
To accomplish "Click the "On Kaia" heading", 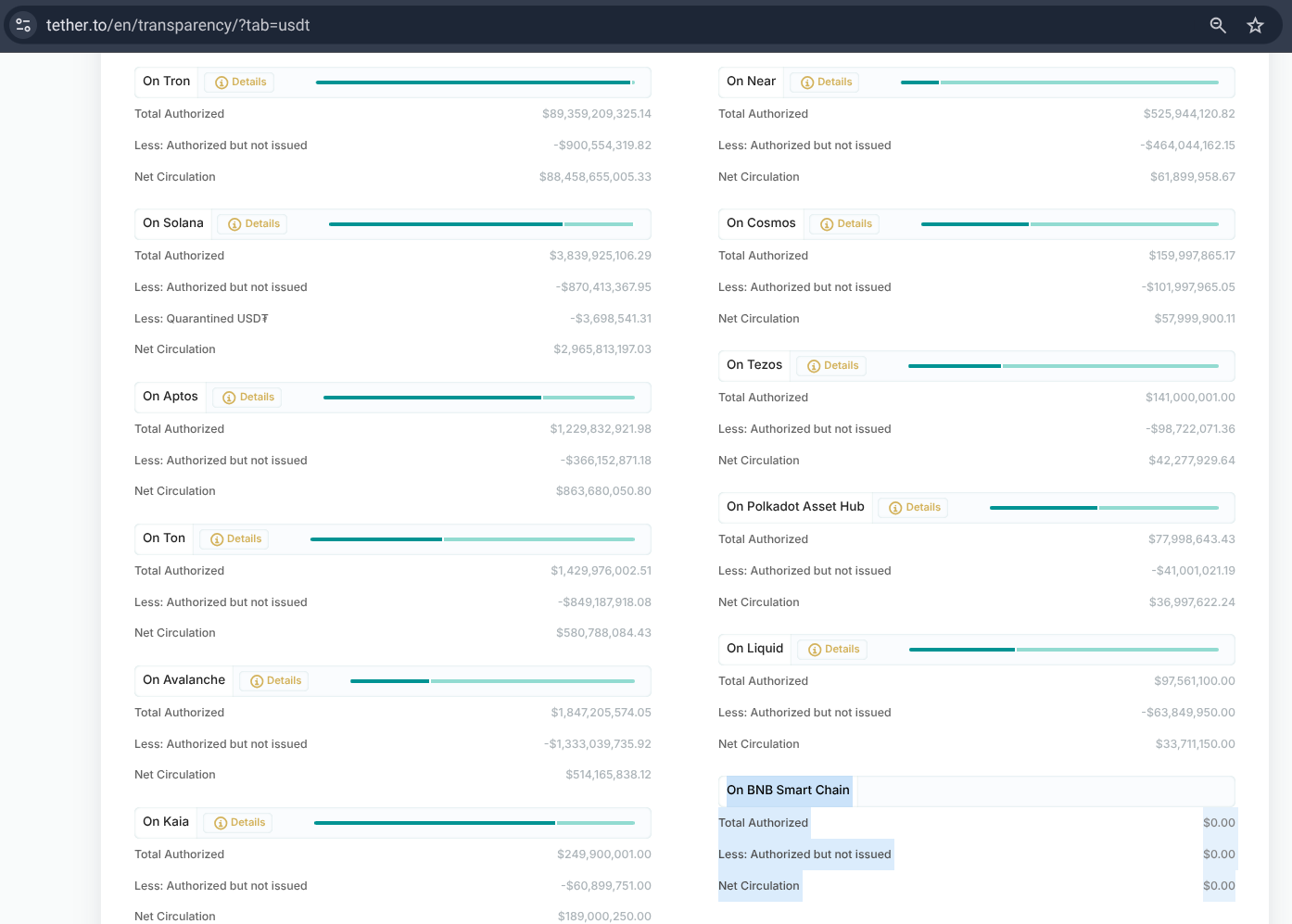I will [x=166, y=822].
